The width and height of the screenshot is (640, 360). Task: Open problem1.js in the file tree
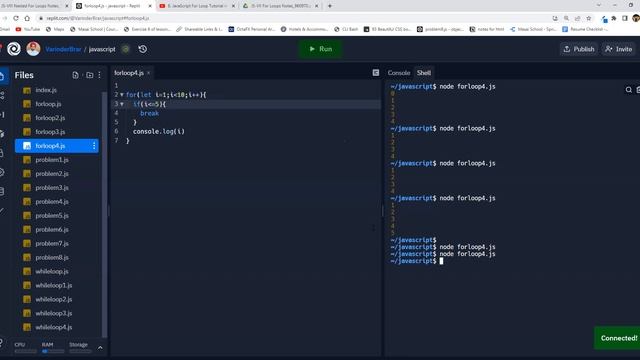[x=57, y=160]
